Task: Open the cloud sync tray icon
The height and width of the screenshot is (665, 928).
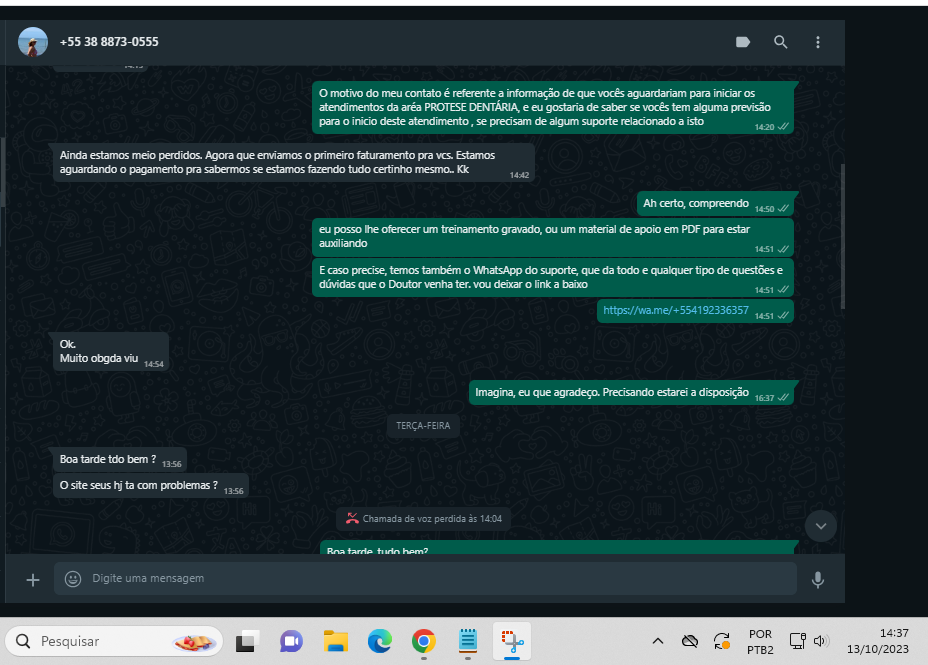Action: click(689, 641)
